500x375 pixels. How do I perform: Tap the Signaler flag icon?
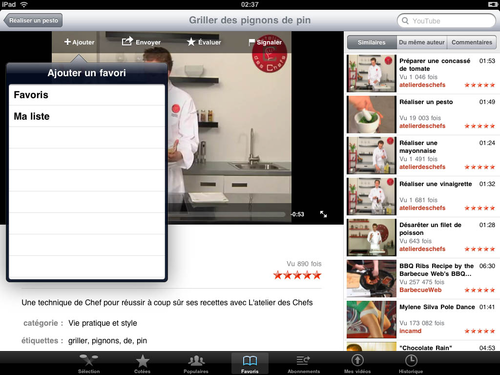[x=252, y=42]
